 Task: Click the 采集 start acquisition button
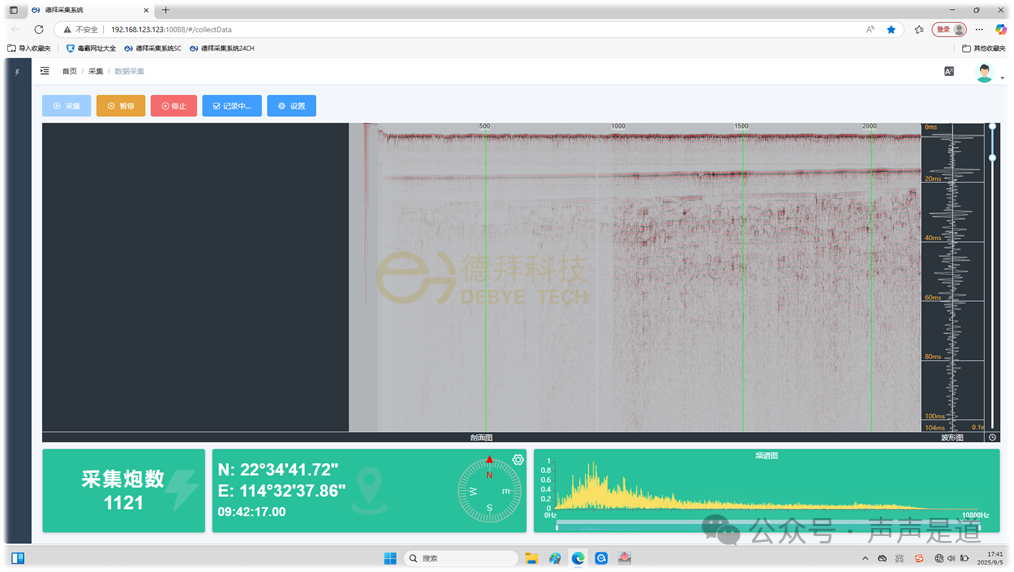coord(67,106)
